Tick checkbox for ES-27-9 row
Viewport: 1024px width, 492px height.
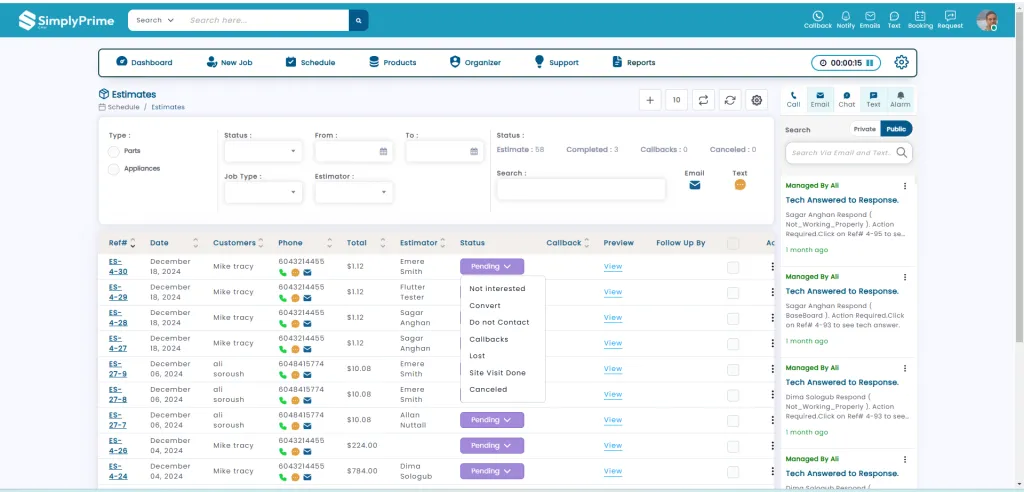point(733,370)
